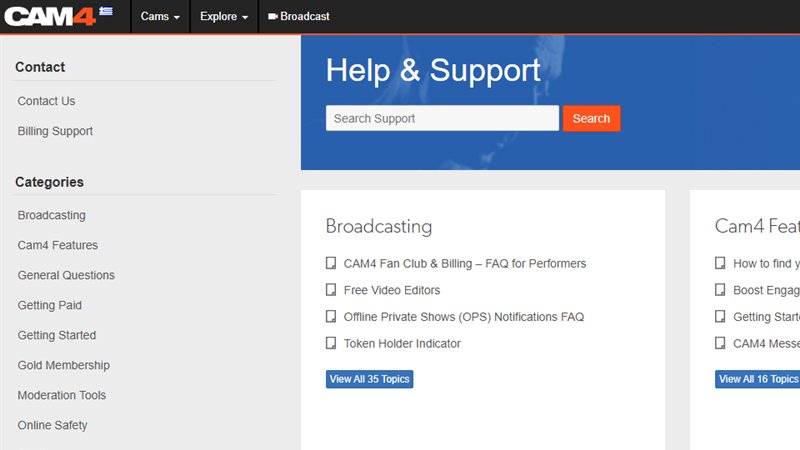Open the Getting Started category
800x450 pixels.
pyautogui.click(x=57, y=335)
